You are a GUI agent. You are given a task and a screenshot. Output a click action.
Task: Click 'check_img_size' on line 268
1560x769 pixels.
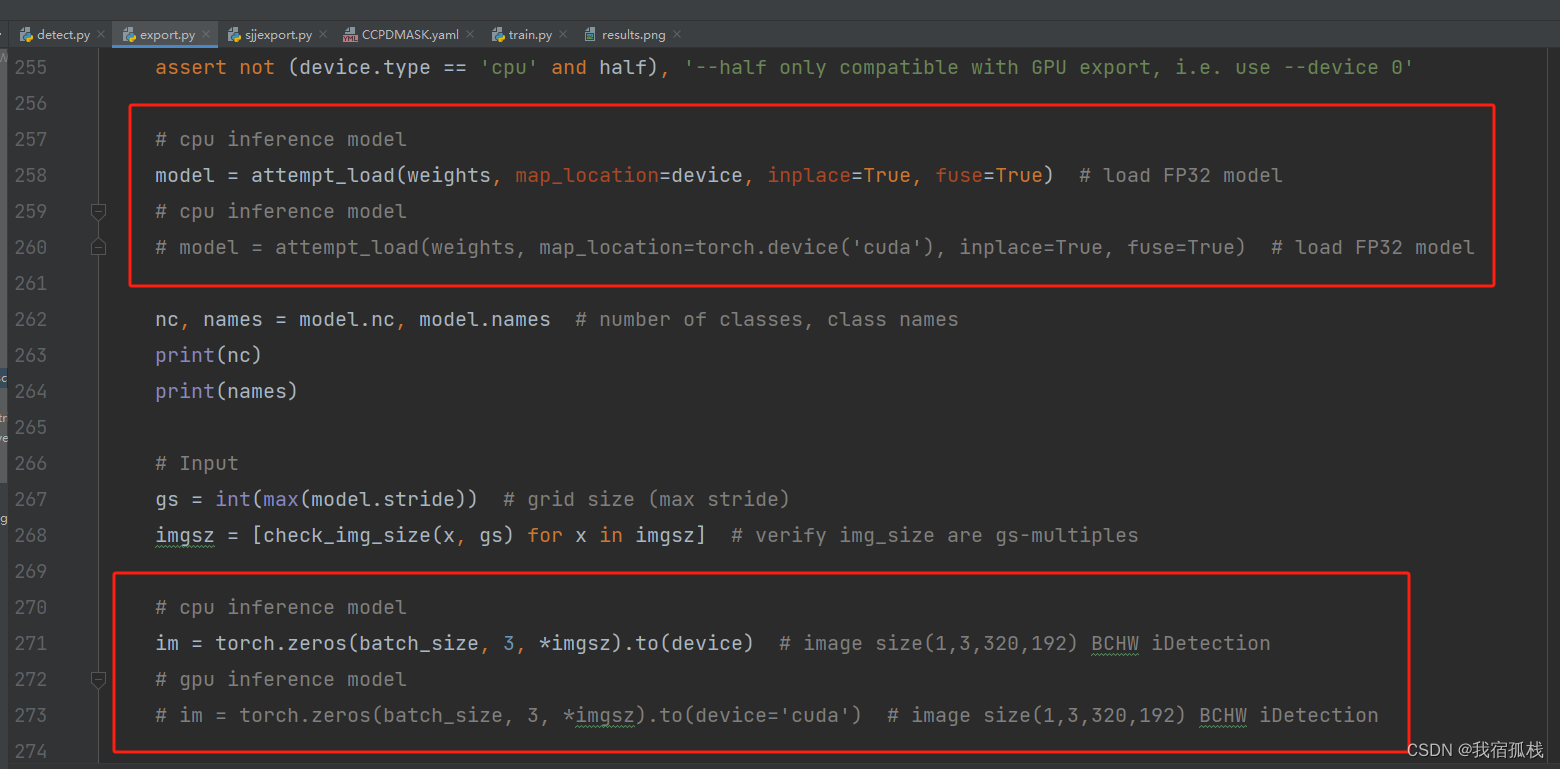click(x=347, y=535)
